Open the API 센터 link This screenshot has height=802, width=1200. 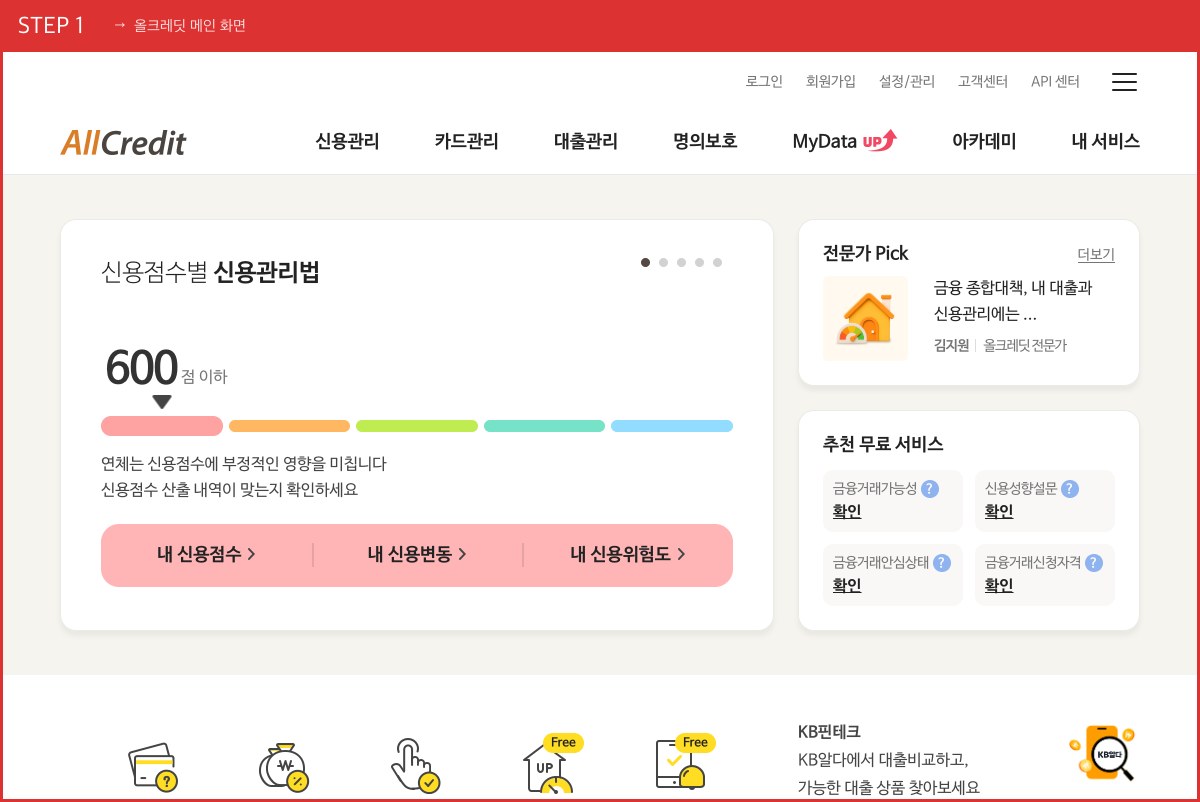coord(1055,82)
